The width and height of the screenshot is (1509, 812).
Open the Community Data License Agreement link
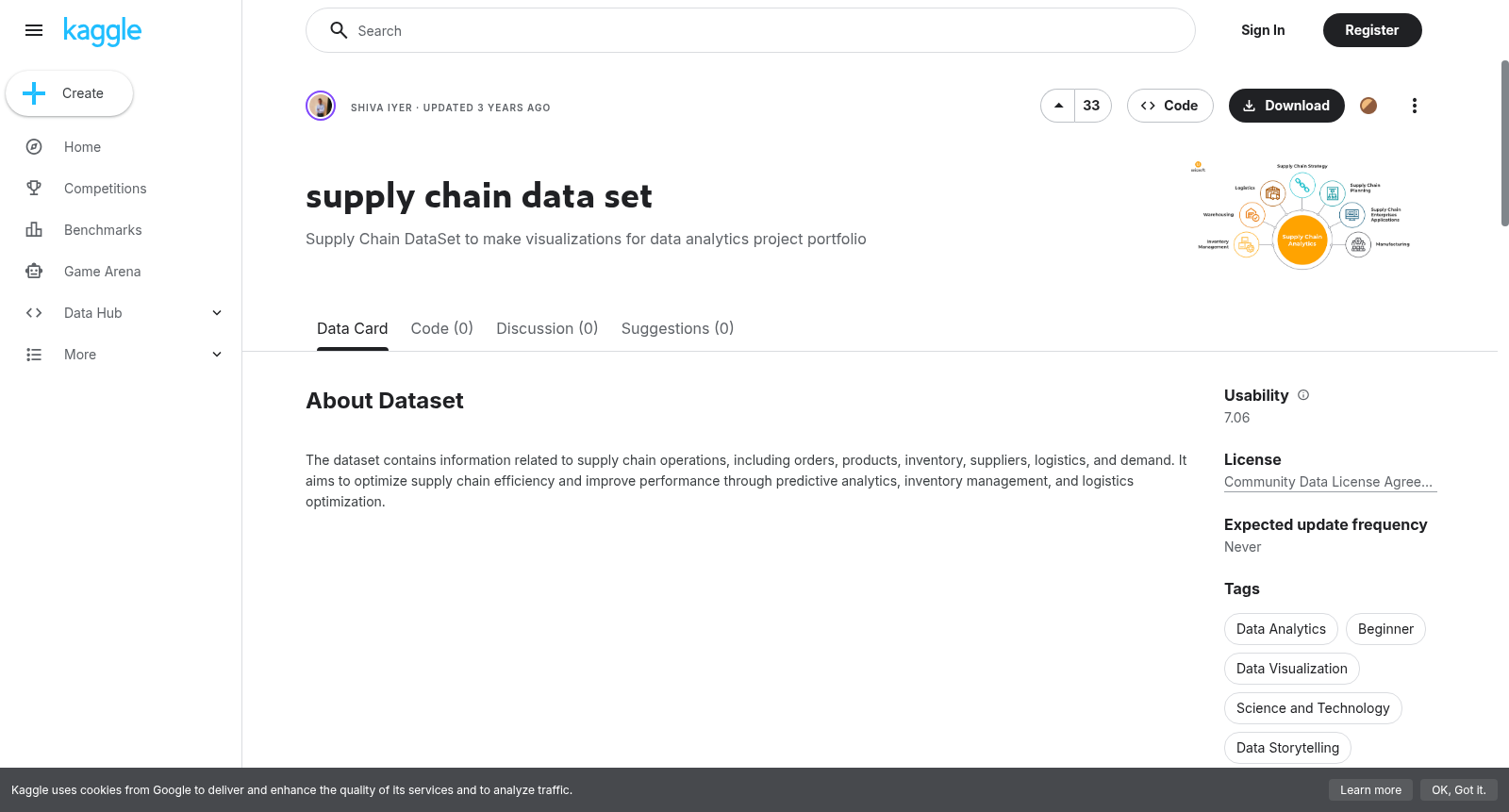pyautogui.click(x=1328, y=482)
